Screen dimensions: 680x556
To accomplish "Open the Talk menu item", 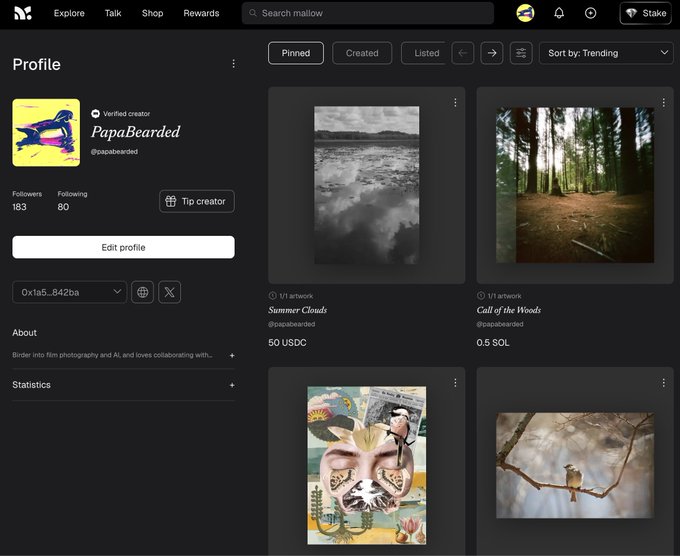I will coord(113,13).
